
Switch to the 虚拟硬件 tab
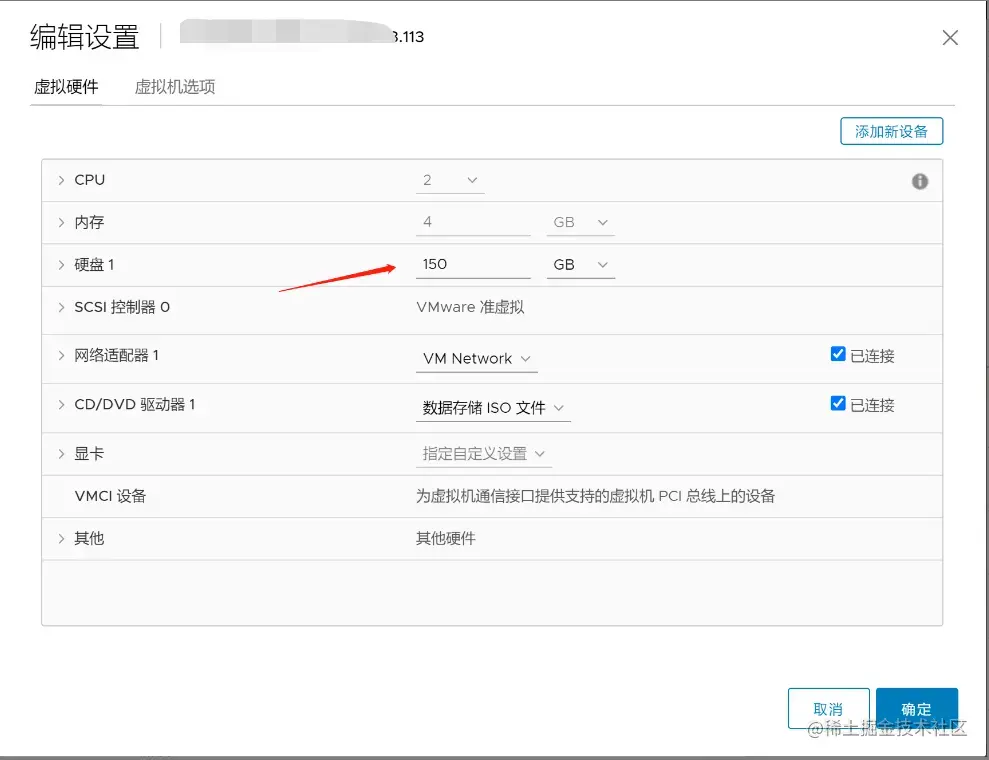pyautogui.click(x=66, y=87)
